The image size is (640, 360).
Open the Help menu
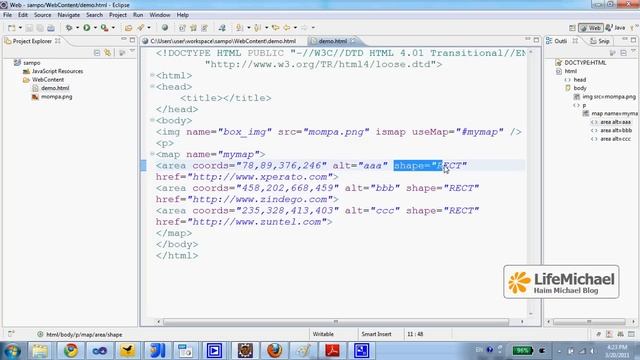[182, 15]
